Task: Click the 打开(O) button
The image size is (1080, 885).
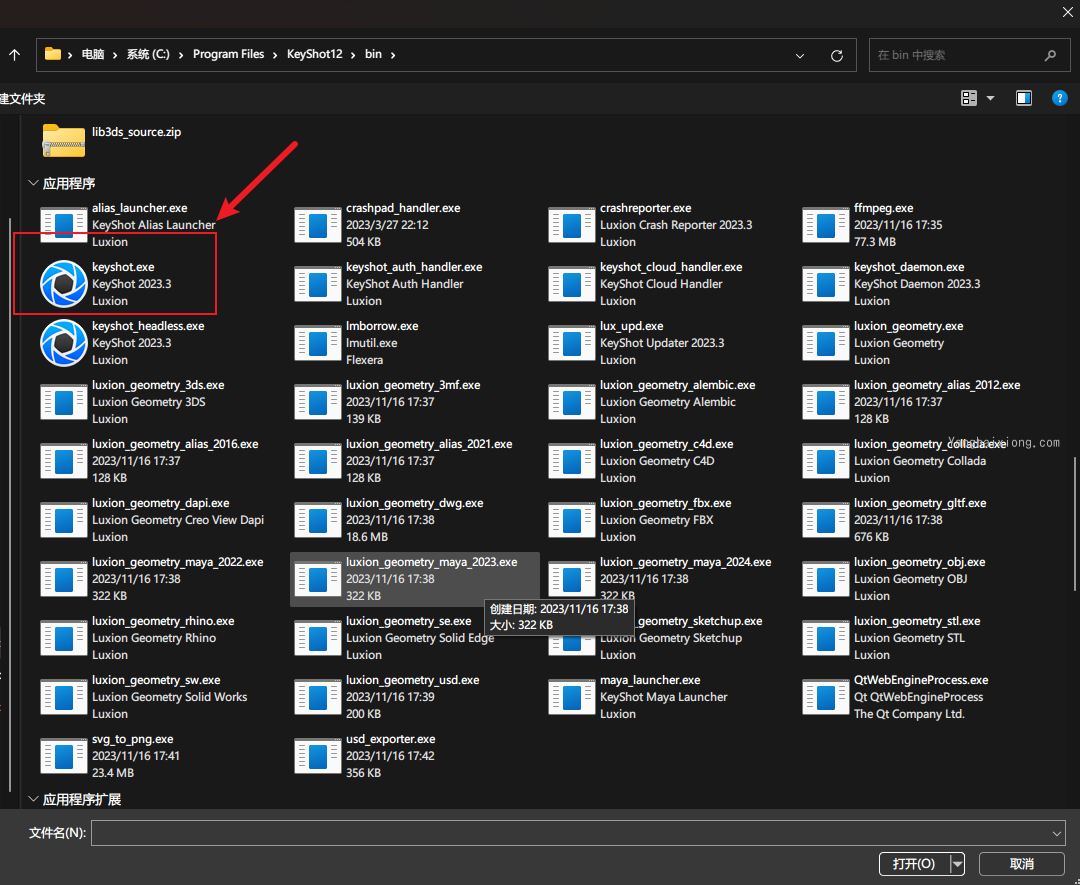Action: 914,864
